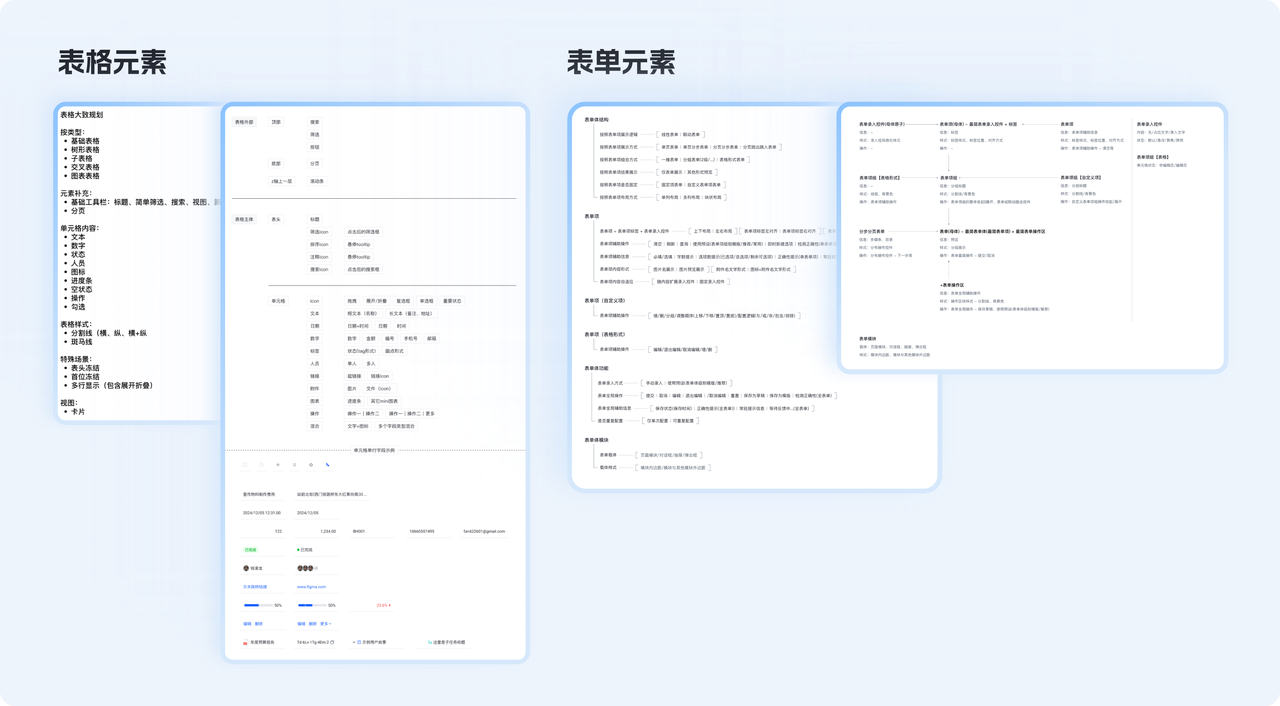Click the teal task icon before 这里是子任务标题
Viewport: 1280px width, 706px height.
430,642
